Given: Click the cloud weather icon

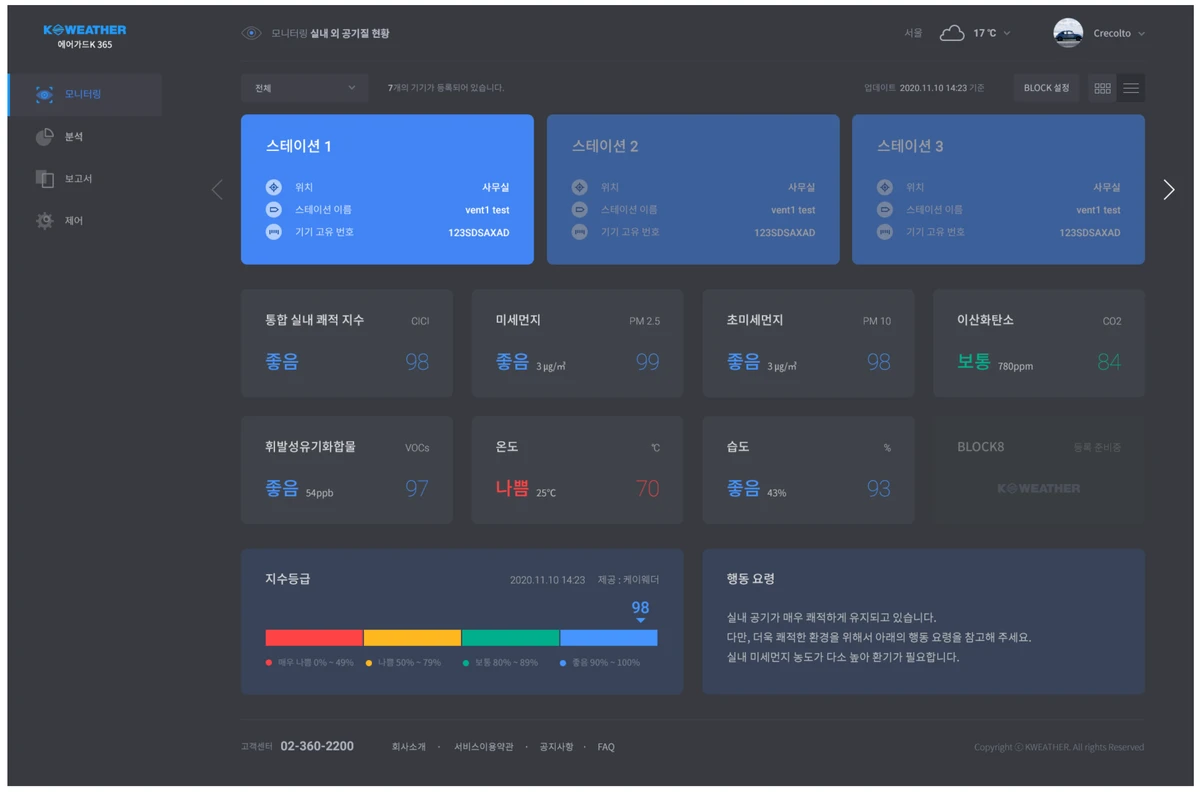Looking at the screenshot, I should (x=952, y=33).
